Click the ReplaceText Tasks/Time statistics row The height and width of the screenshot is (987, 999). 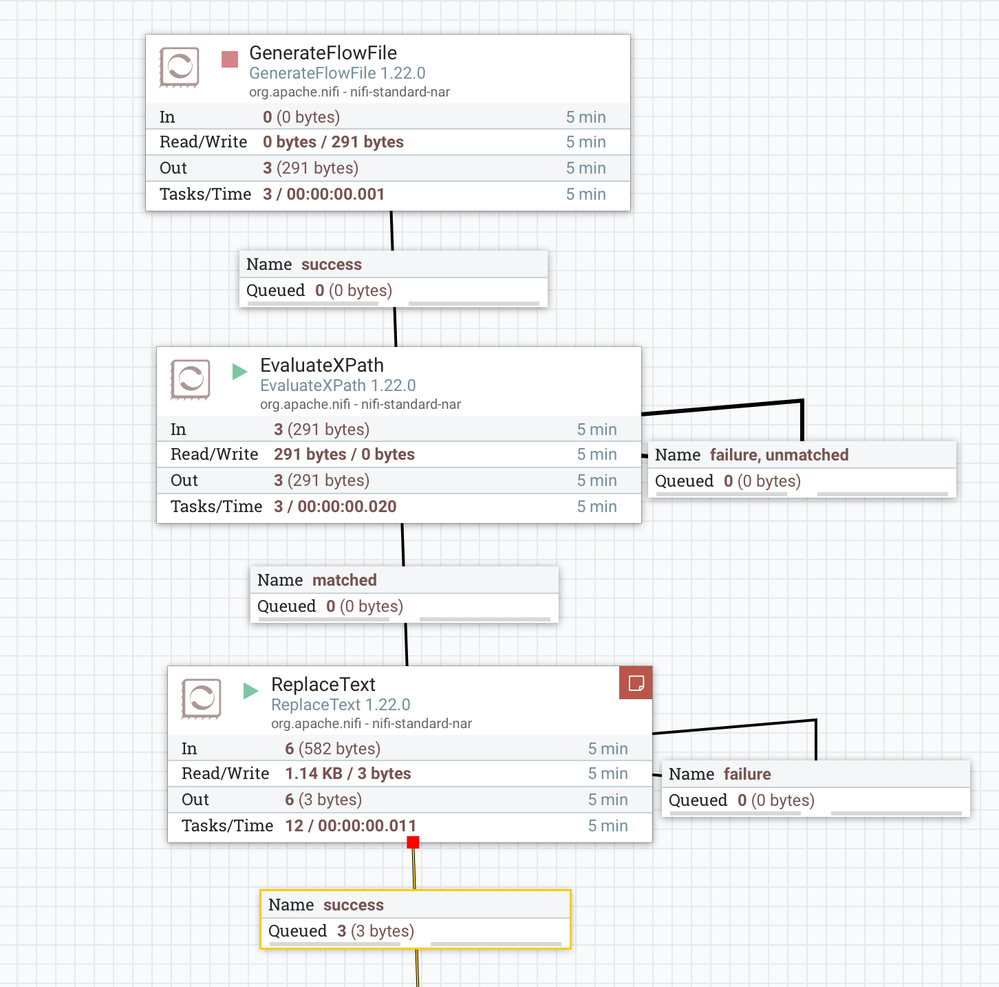tap(410, 826)
